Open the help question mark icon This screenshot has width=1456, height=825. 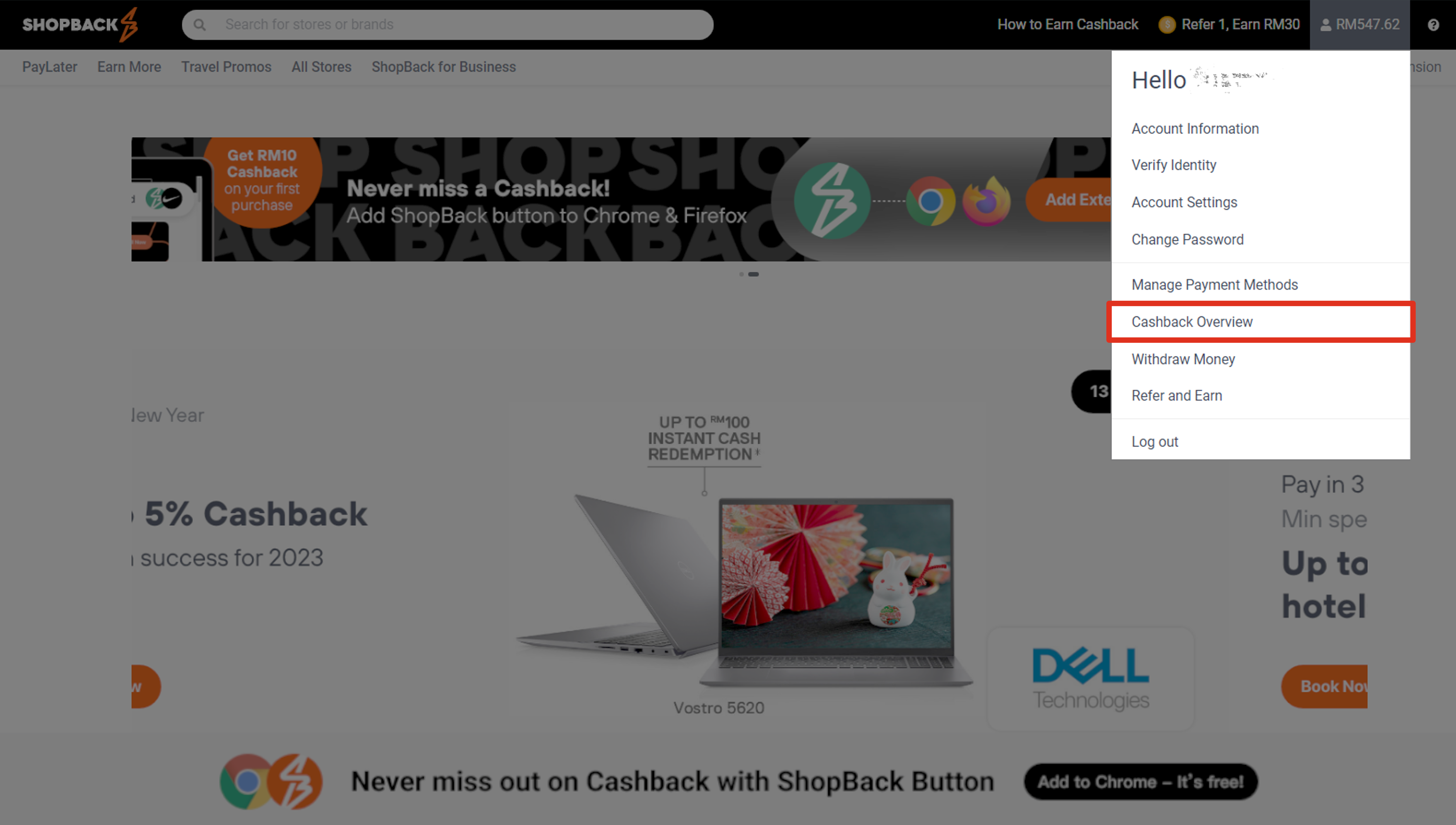(x=1433, y=25)
